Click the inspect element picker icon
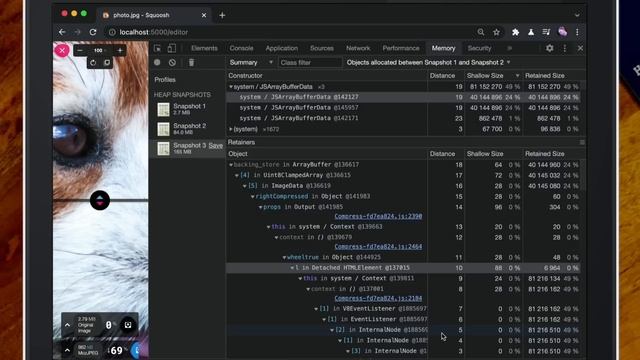640x360 pixels. pos(158,48)
